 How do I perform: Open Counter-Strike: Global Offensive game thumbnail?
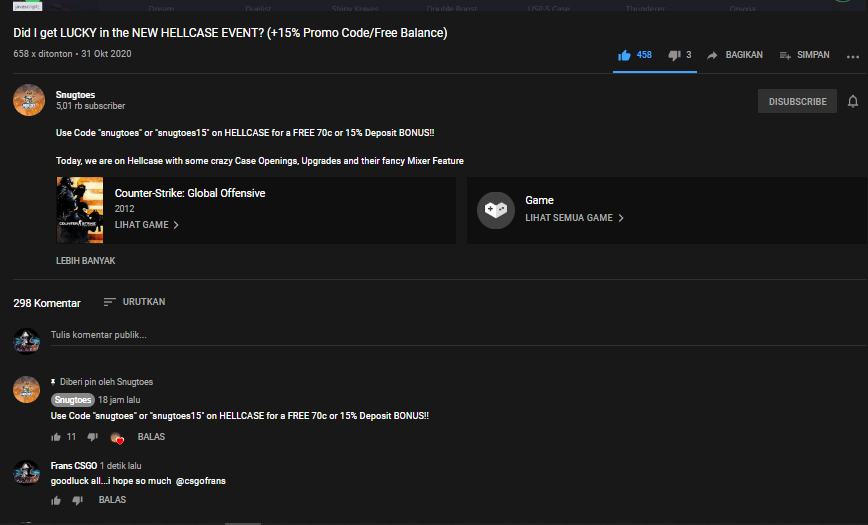pyautogui.click(x=80, y=210)
